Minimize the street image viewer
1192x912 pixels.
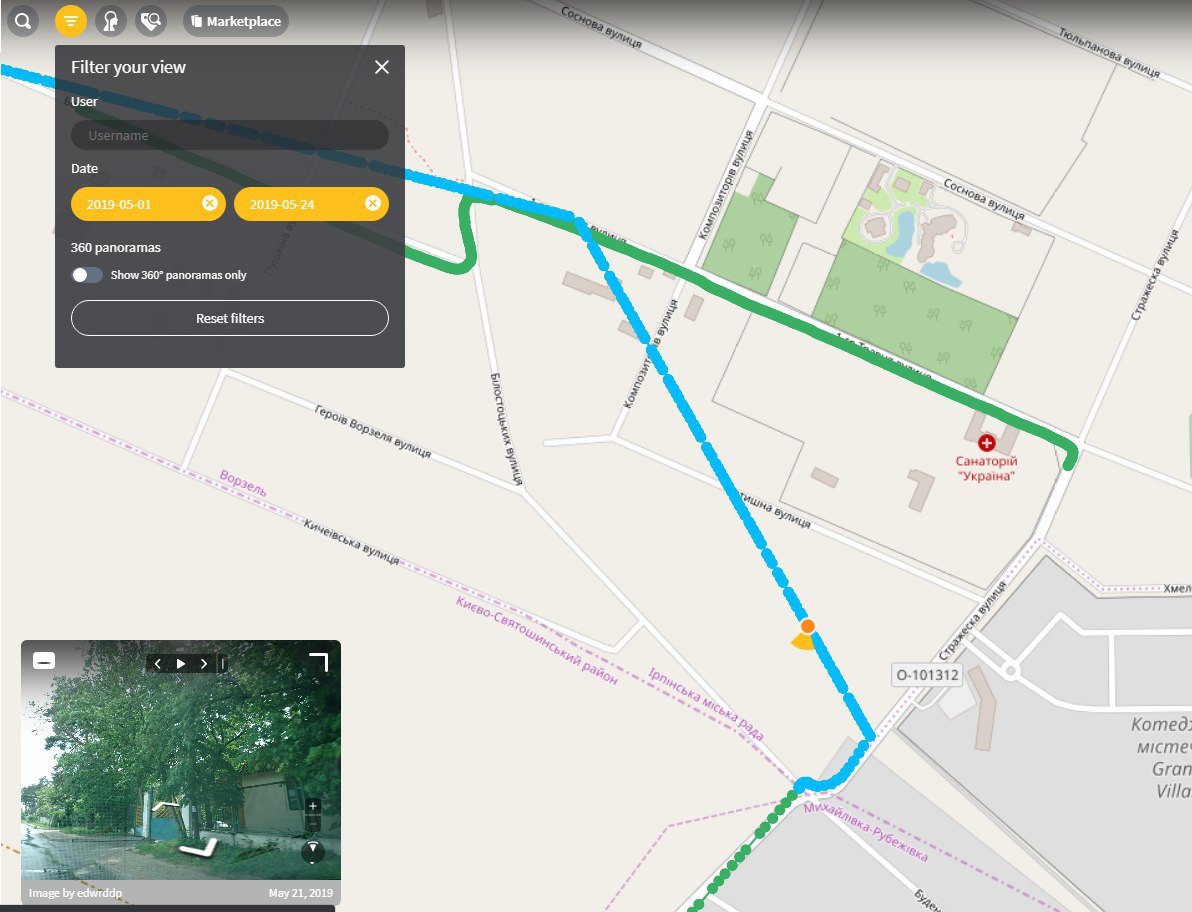44,661
